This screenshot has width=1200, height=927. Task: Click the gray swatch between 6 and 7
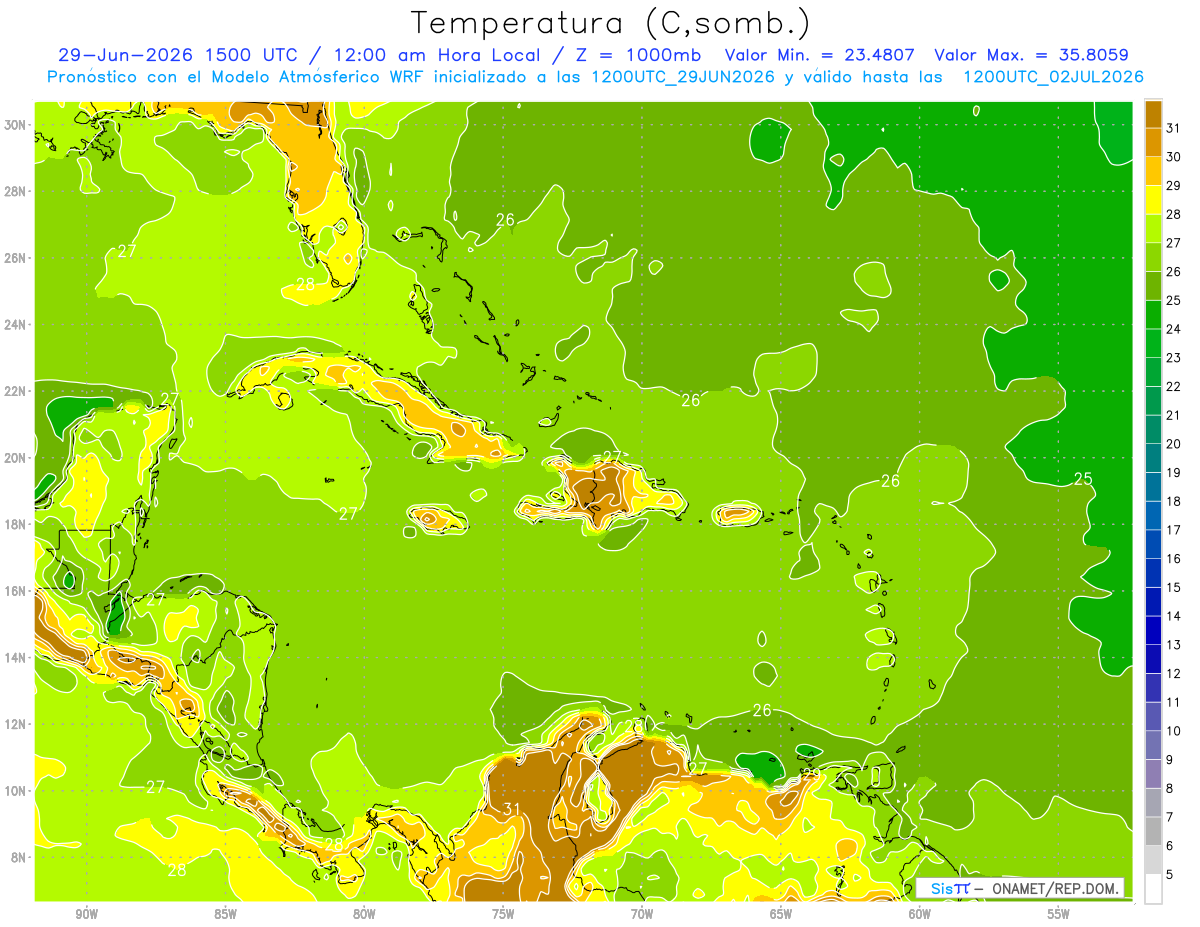click(x=1153, y=831)
